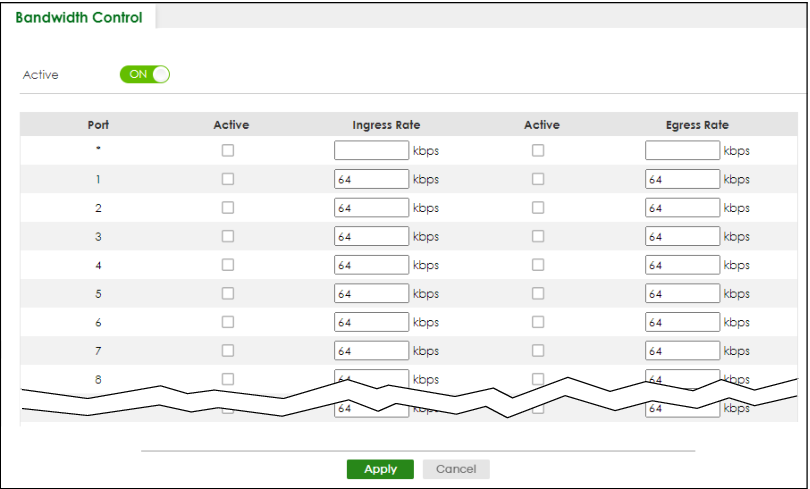Image resolution: width=810 pixels, height=489 pixels.
Task: Check ingress Active checkbox for port 5
Action: point(228,294)
